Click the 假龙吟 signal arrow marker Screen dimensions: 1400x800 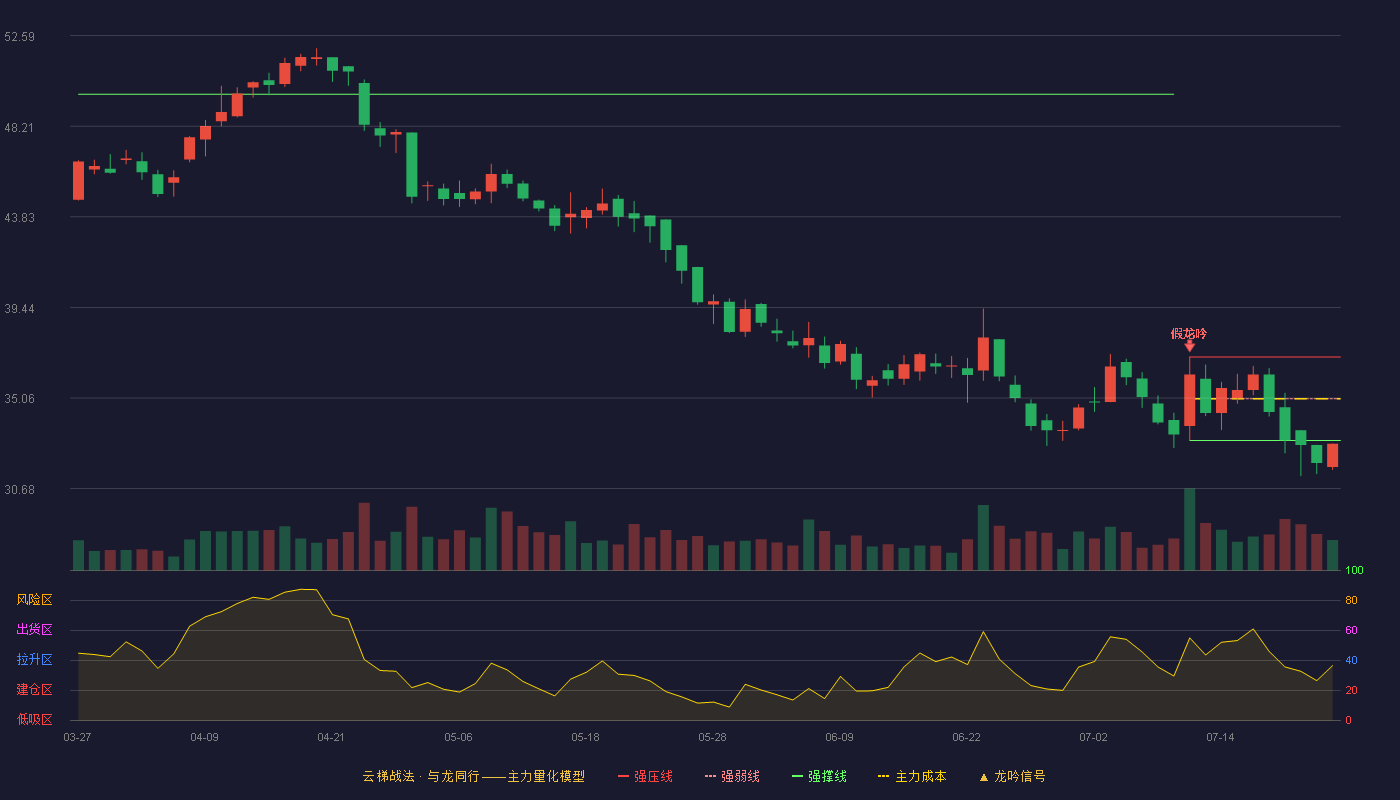[x=1189, y=346]
